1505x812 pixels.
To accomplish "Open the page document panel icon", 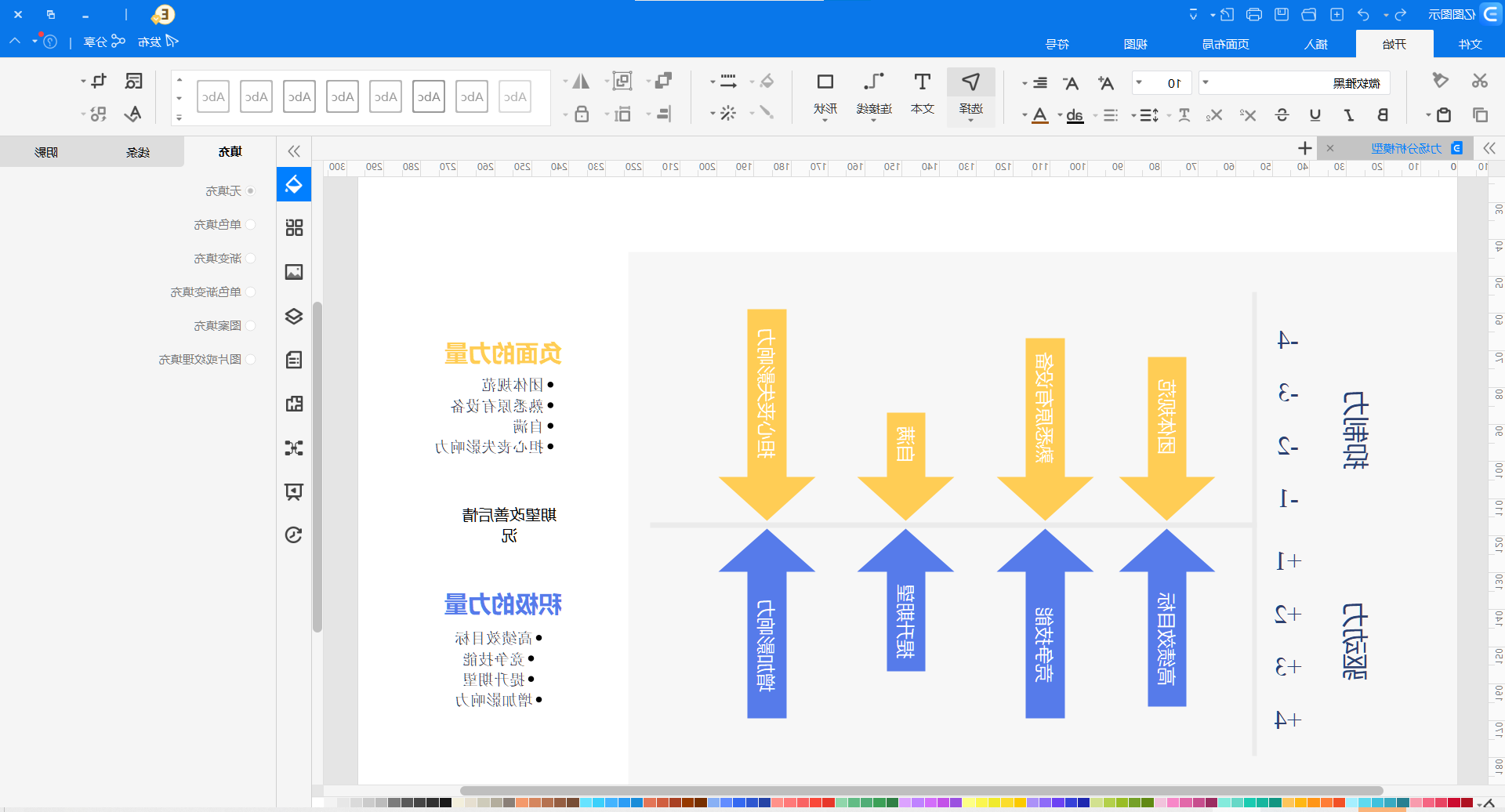I will pos(294,360).
